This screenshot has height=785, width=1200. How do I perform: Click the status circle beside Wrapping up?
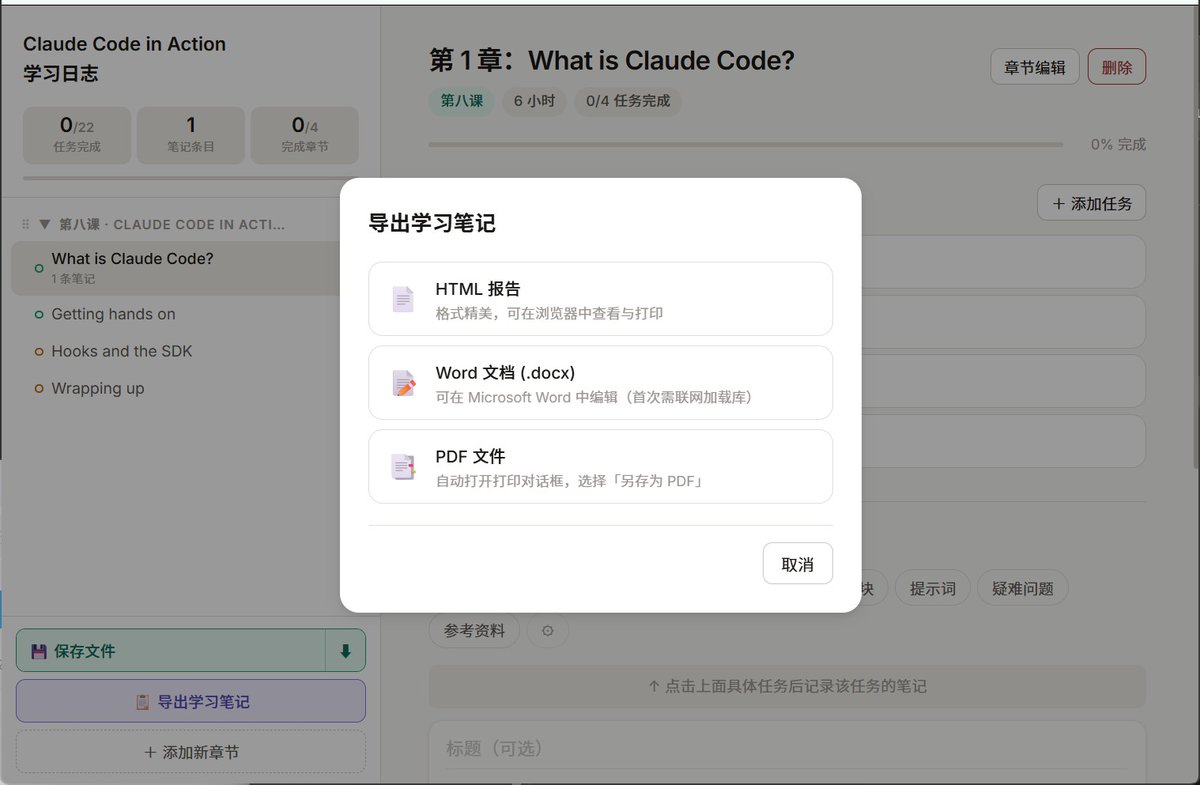point(39,389)
